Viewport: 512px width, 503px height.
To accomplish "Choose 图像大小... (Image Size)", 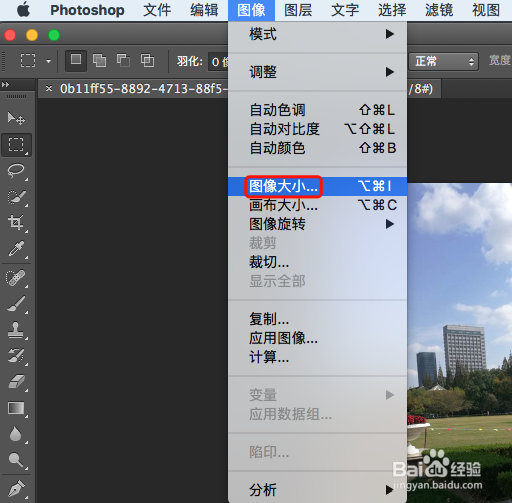I will [317, 186].
